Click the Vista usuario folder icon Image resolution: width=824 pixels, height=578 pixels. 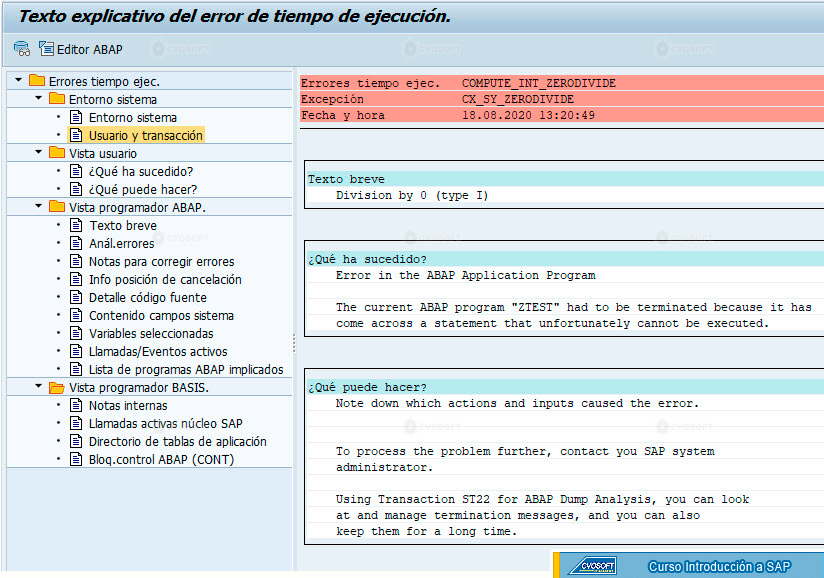[x=57, y=152]
